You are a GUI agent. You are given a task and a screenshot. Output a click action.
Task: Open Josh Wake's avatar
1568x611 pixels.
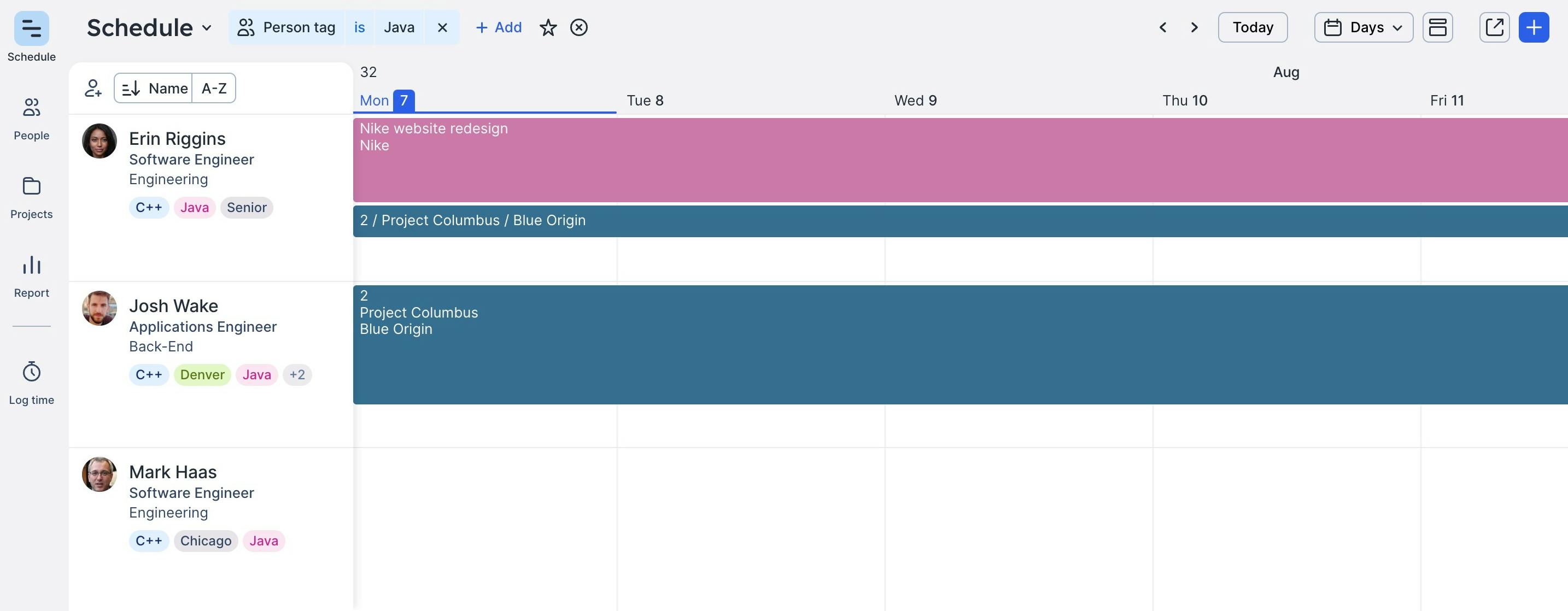(99, 308)
